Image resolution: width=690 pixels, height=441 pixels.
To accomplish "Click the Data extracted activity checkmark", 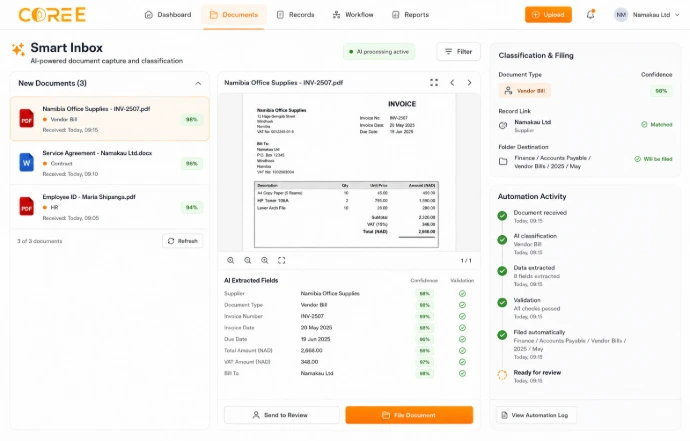I will coord(502,271).
